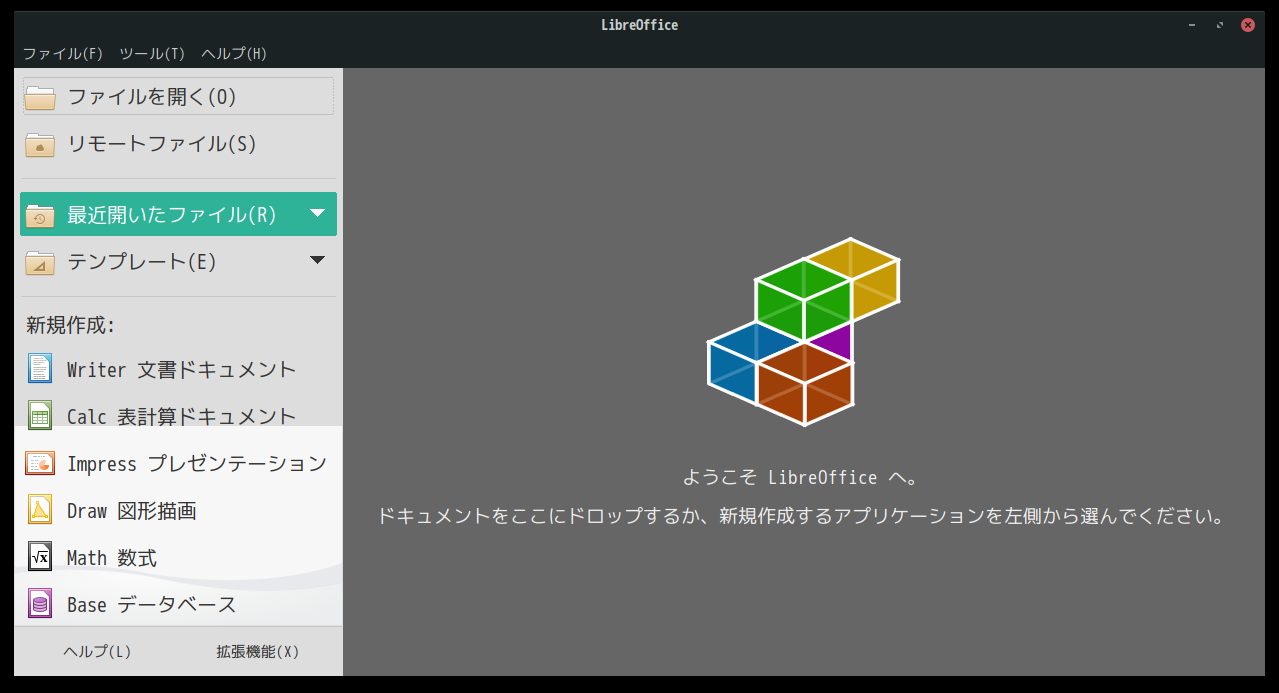Create a new Math 数式

178,557
